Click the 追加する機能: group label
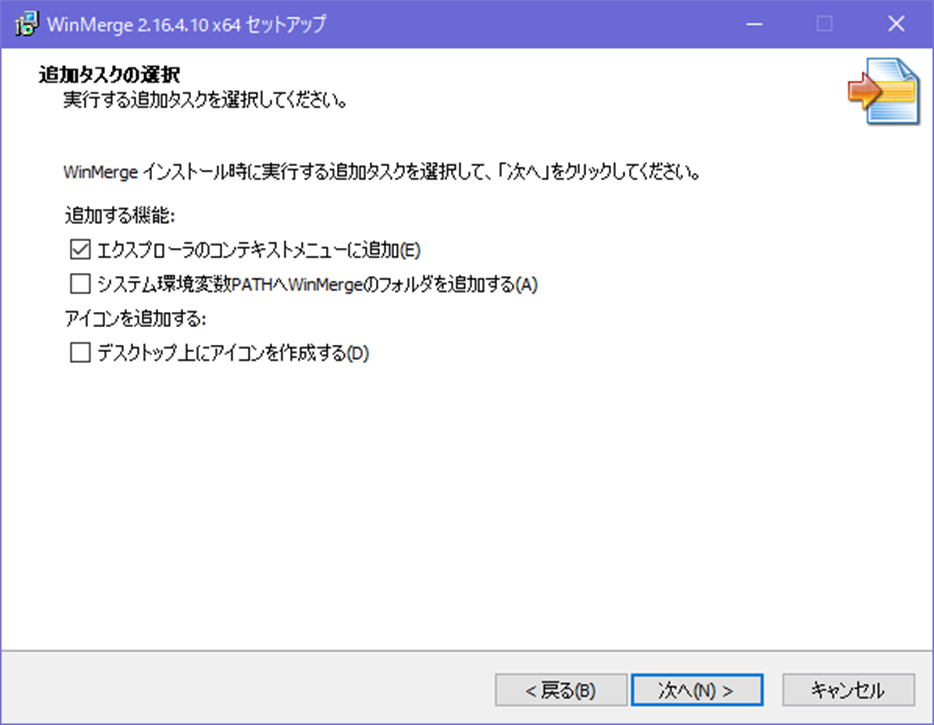The height and width of the screenshot is (725, 934). [x=120, y=215]
